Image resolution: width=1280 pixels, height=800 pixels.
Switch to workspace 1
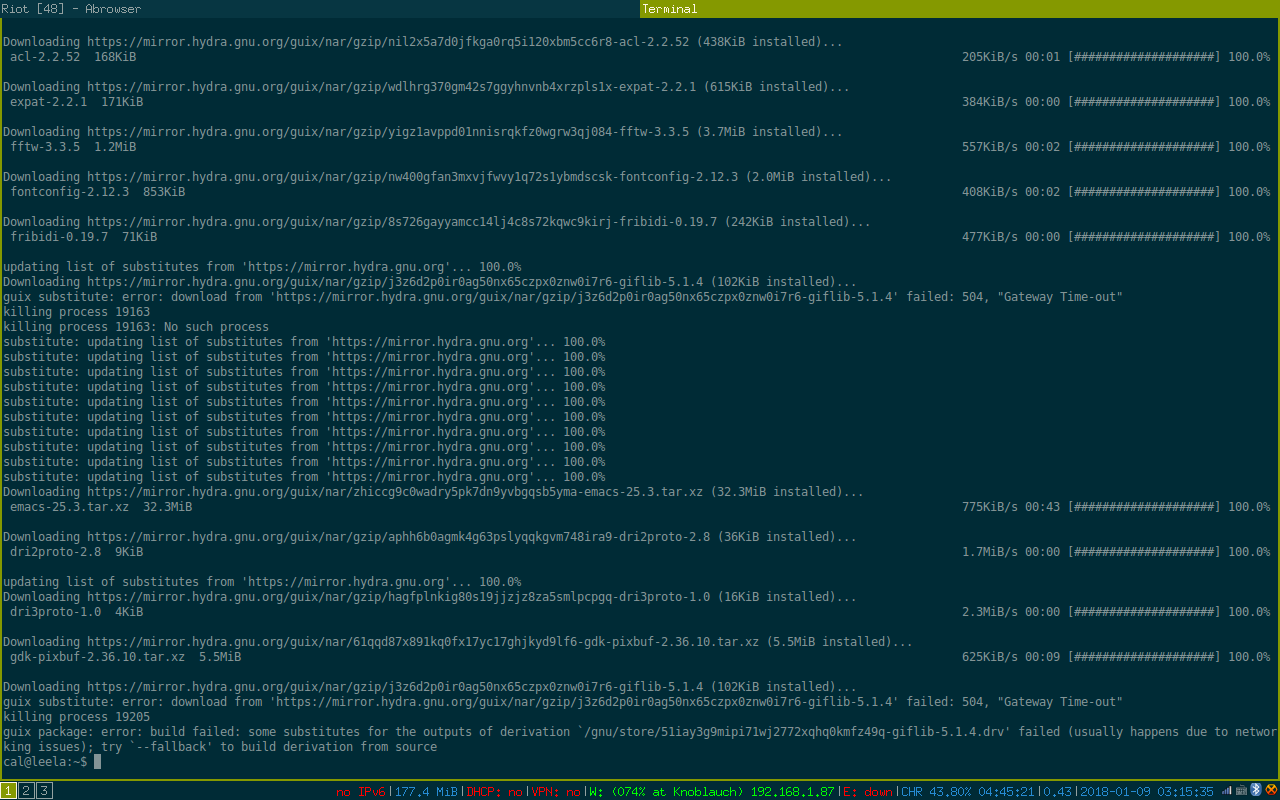pos(8,791)
